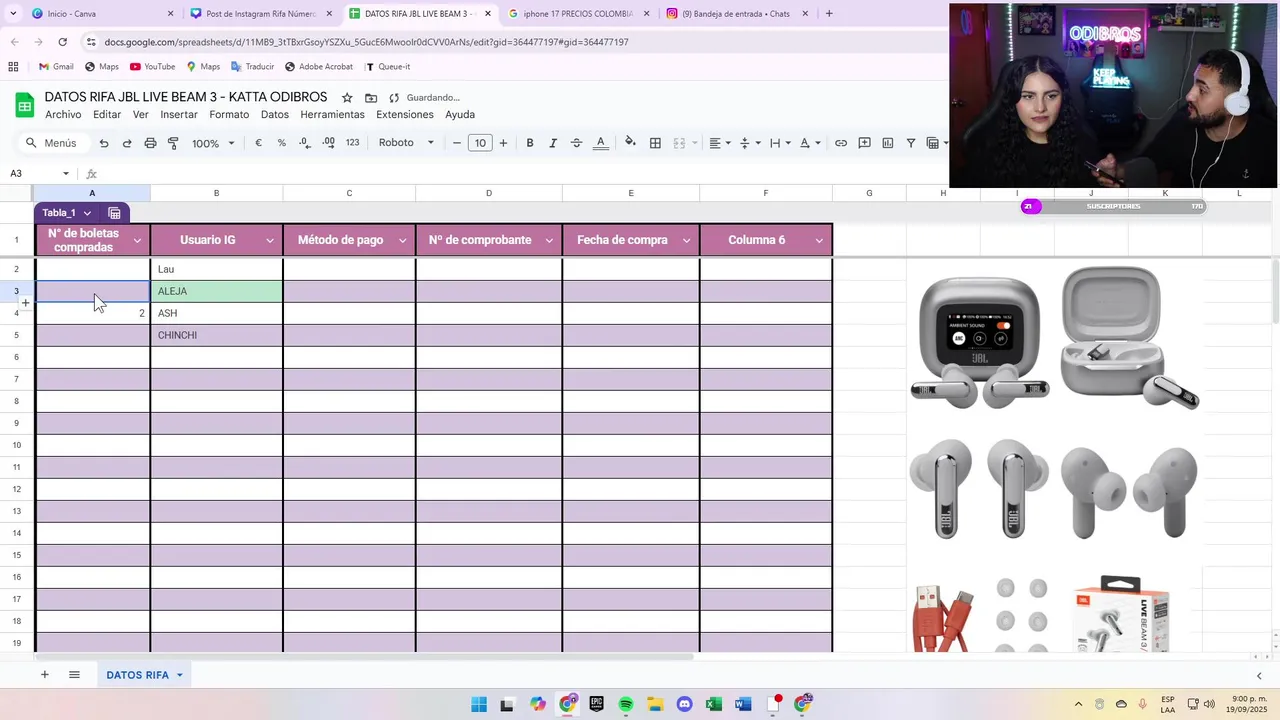Open the Editar menu
Screen dimensions: 1280x720
(x=107, y=115)
